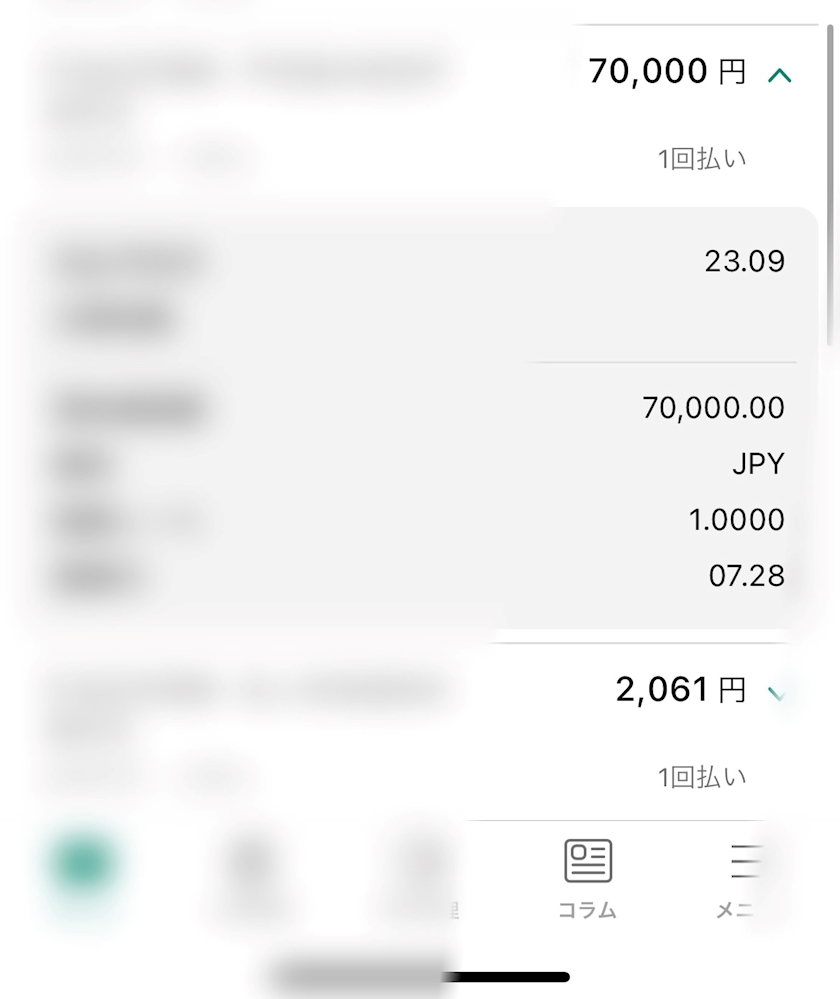Tap the green circular bottom navigation icon

click(x=84, y=863)
